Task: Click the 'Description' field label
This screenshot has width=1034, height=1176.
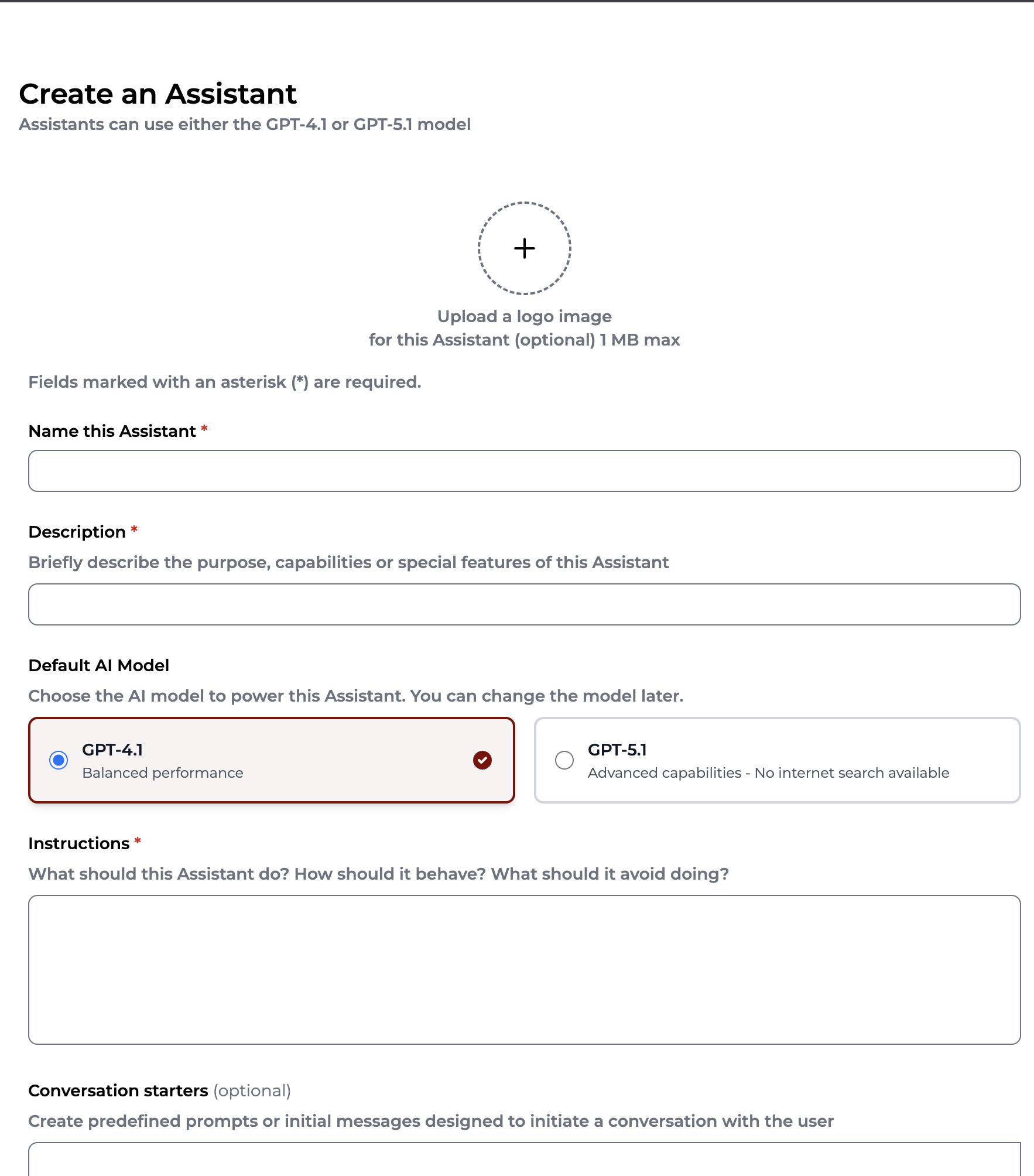Action: point(77,532)
